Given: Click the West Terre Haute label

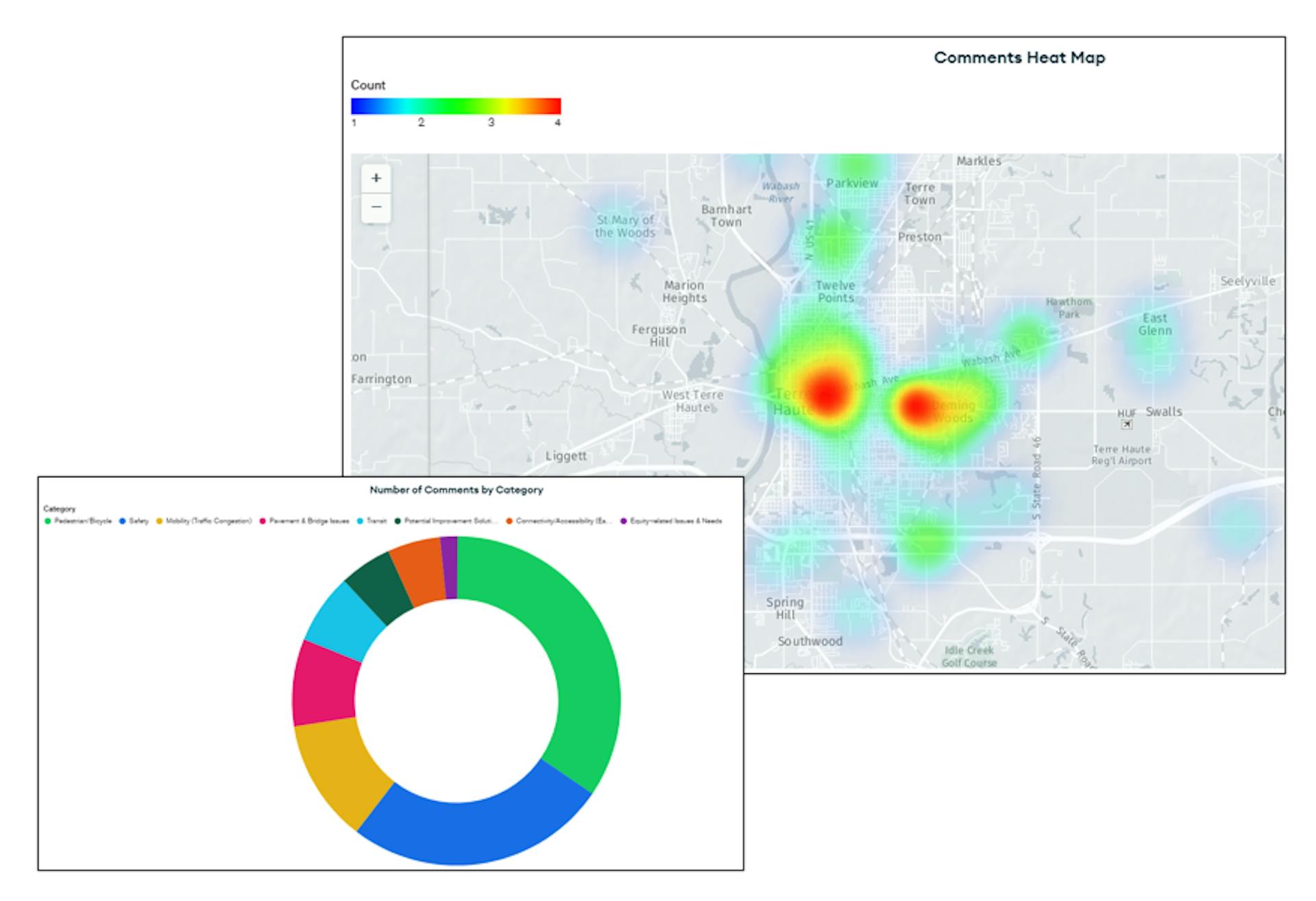Looking at the screenshot, I should pyautogui.click(x=693, y=401).
